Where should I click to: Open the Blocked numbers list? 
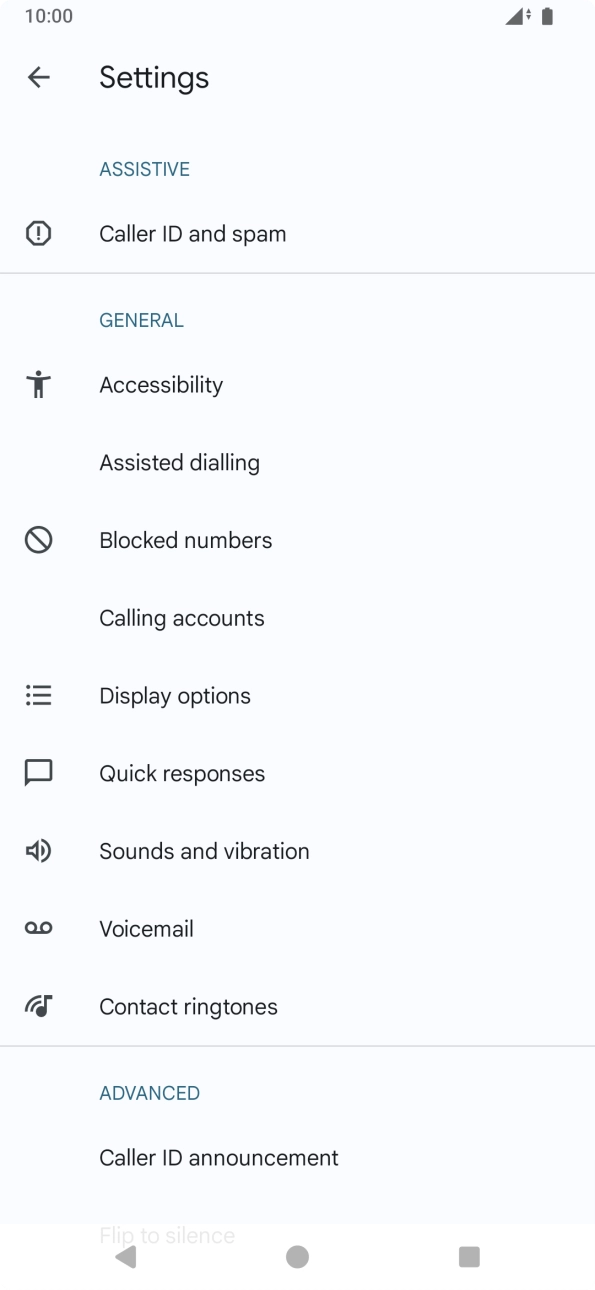186,539
